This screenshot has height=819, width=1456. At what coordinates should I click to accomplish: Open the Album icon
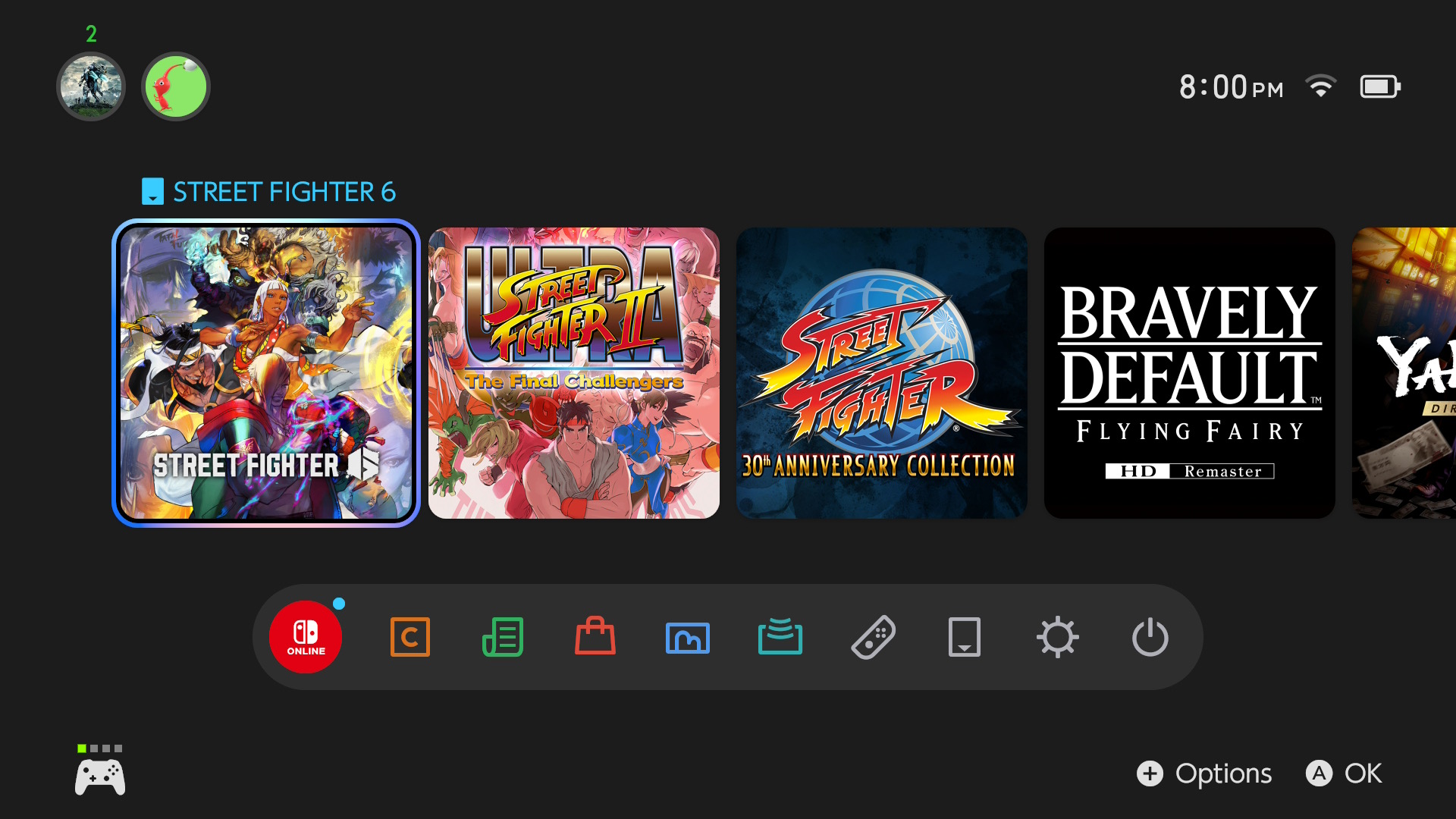point(688,638)
